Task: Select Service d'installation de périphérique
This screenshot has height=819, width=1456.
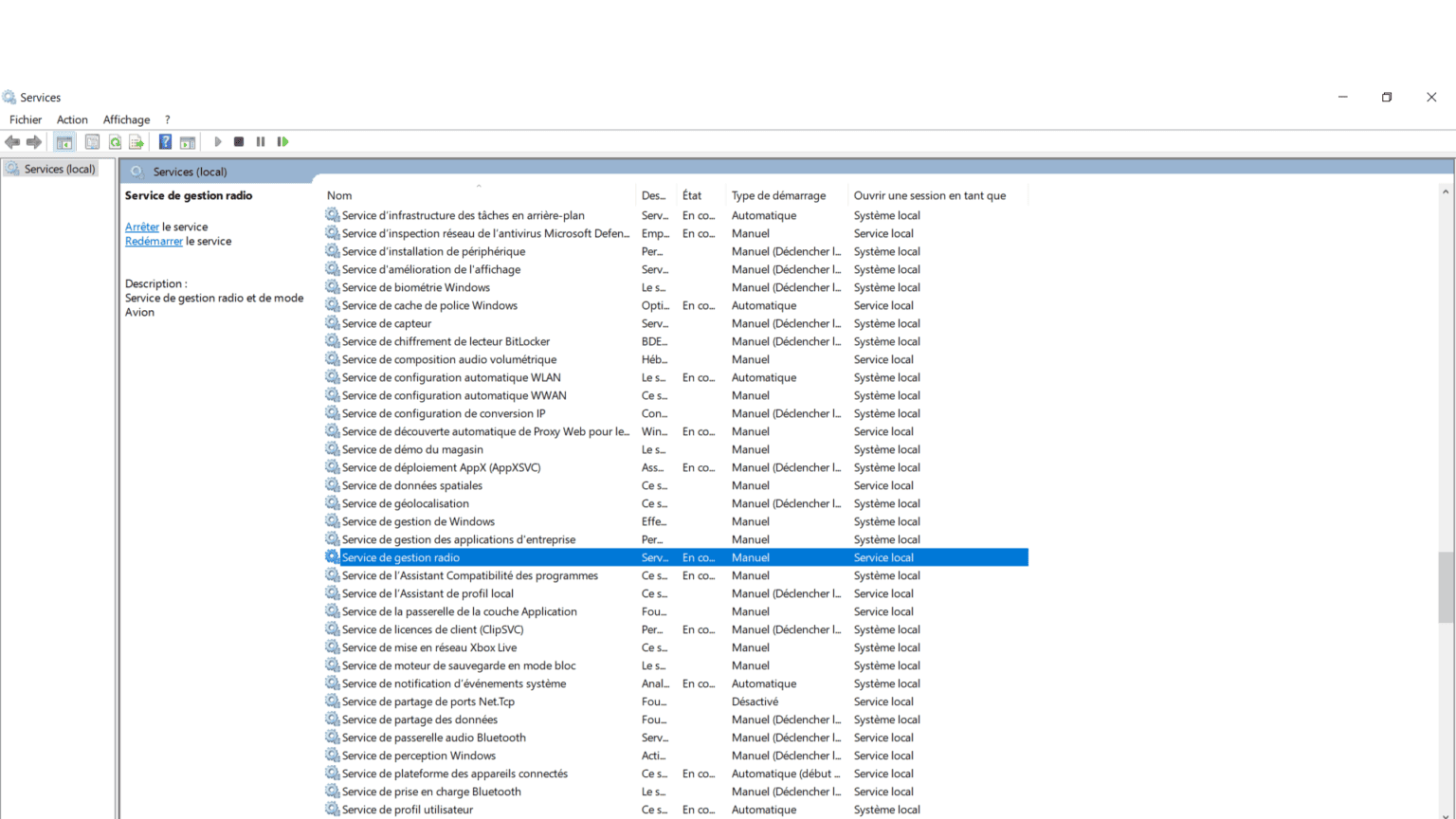Action: click(x=433, y=251)
